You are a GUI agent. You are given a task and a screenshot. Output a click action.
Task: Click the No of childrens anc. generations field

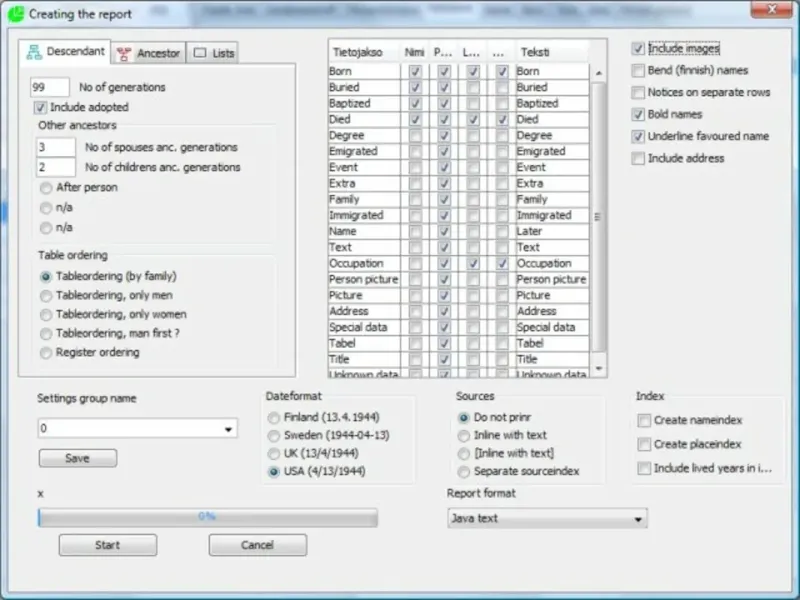click(x=56, y=167)
